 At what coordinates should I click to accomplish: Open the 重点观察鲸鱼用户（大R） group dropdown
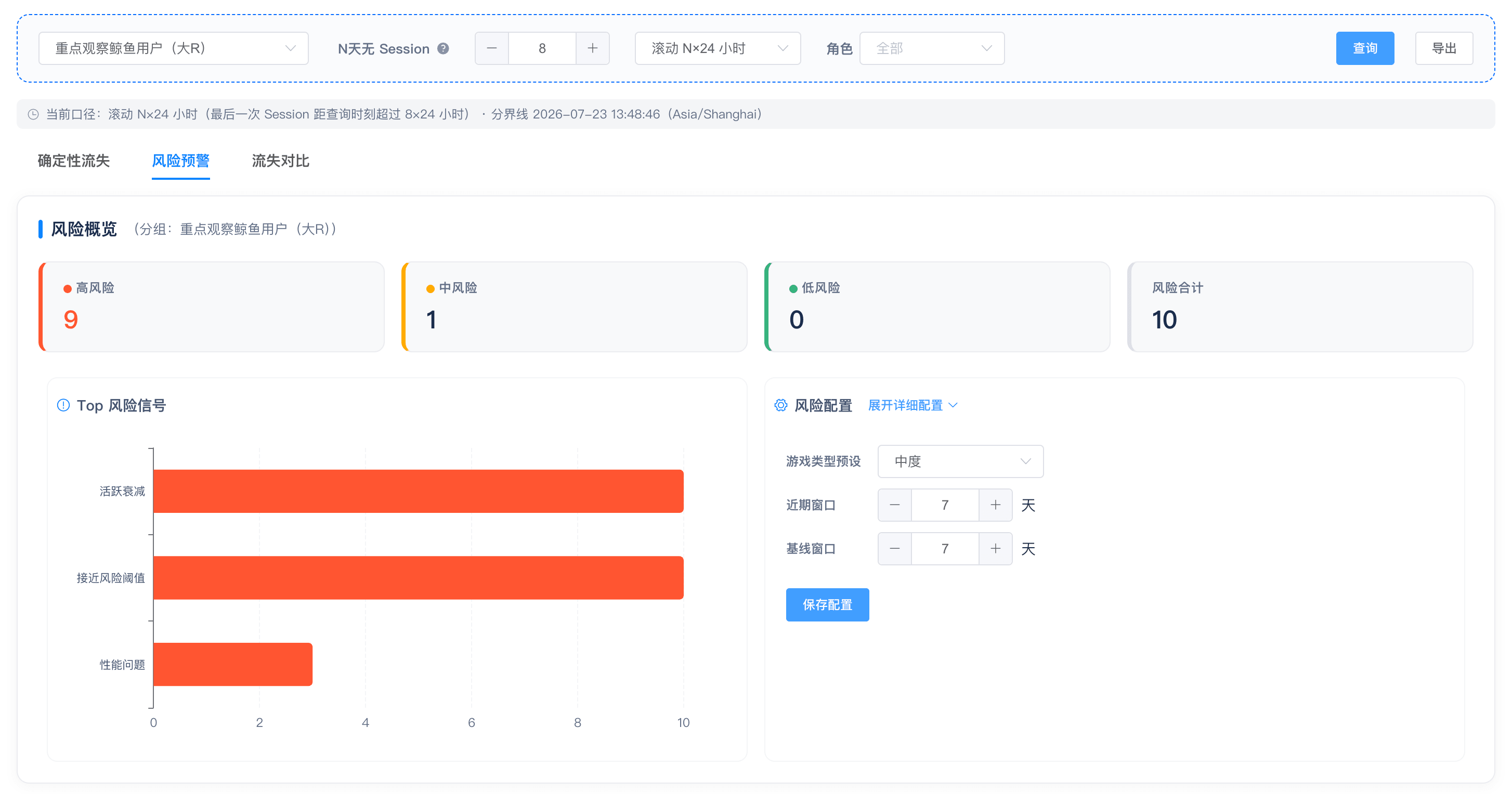tap(174, 49)
